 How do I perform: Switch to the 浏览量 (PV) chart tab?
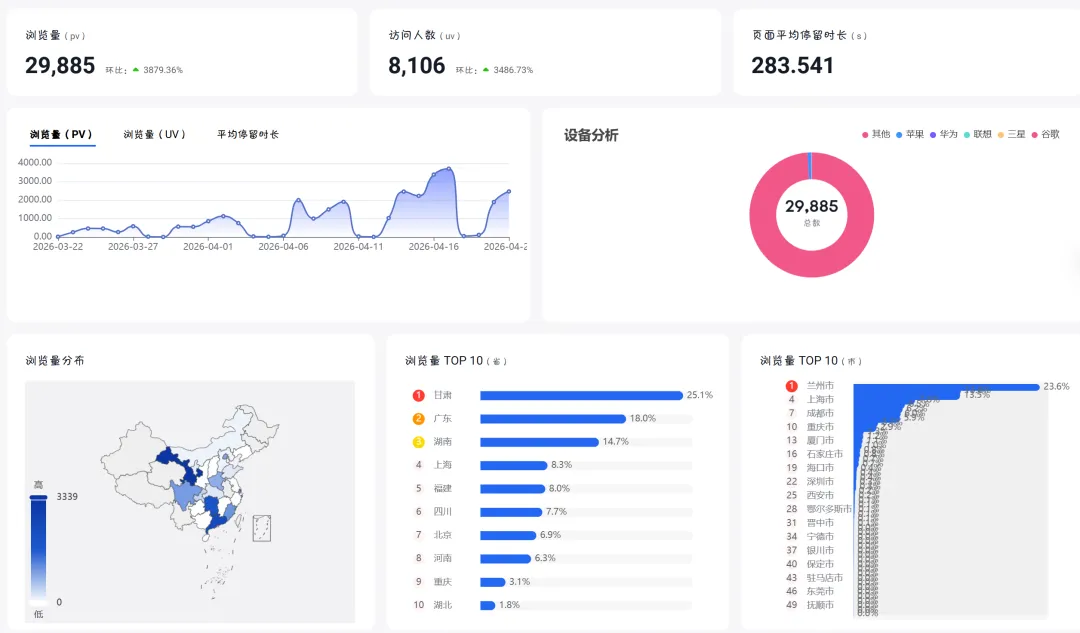click(61, 134)
